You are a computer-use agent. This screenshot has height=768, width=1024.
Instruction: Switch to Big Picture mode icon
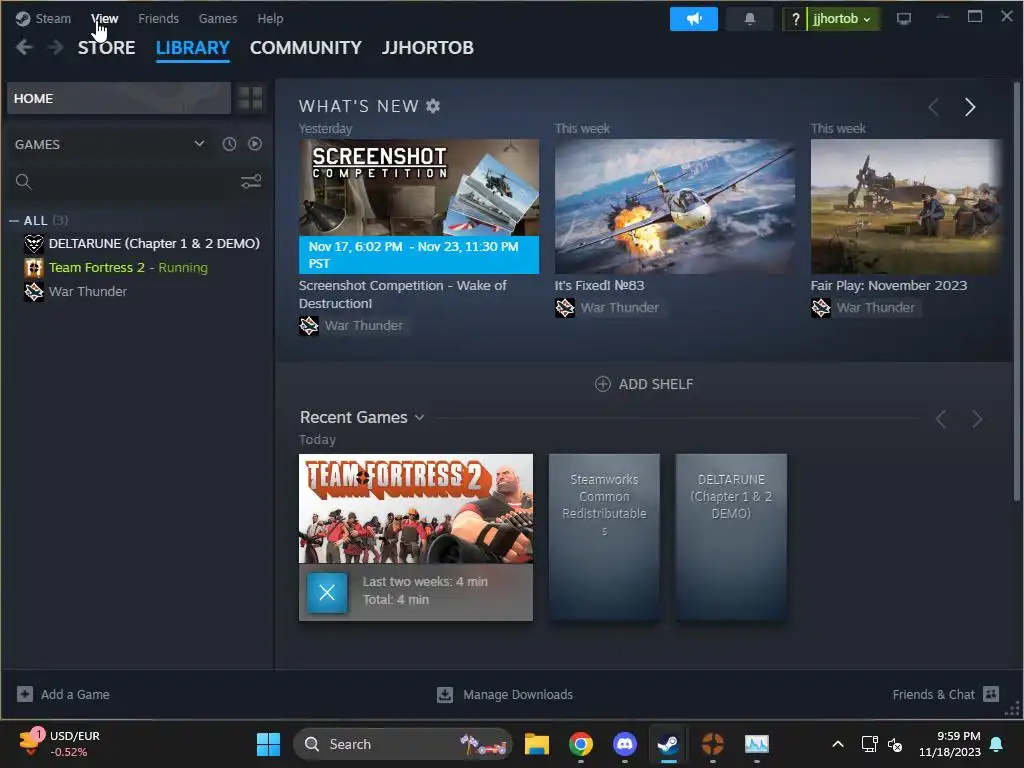point(904,19)
